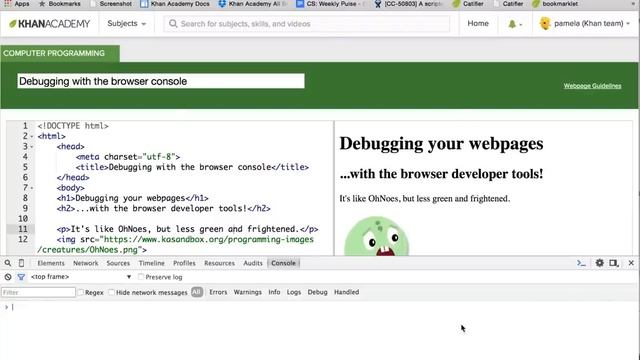Switch to the Sources tab
Screen dimensions: 640x360
(x=118, y=263)
